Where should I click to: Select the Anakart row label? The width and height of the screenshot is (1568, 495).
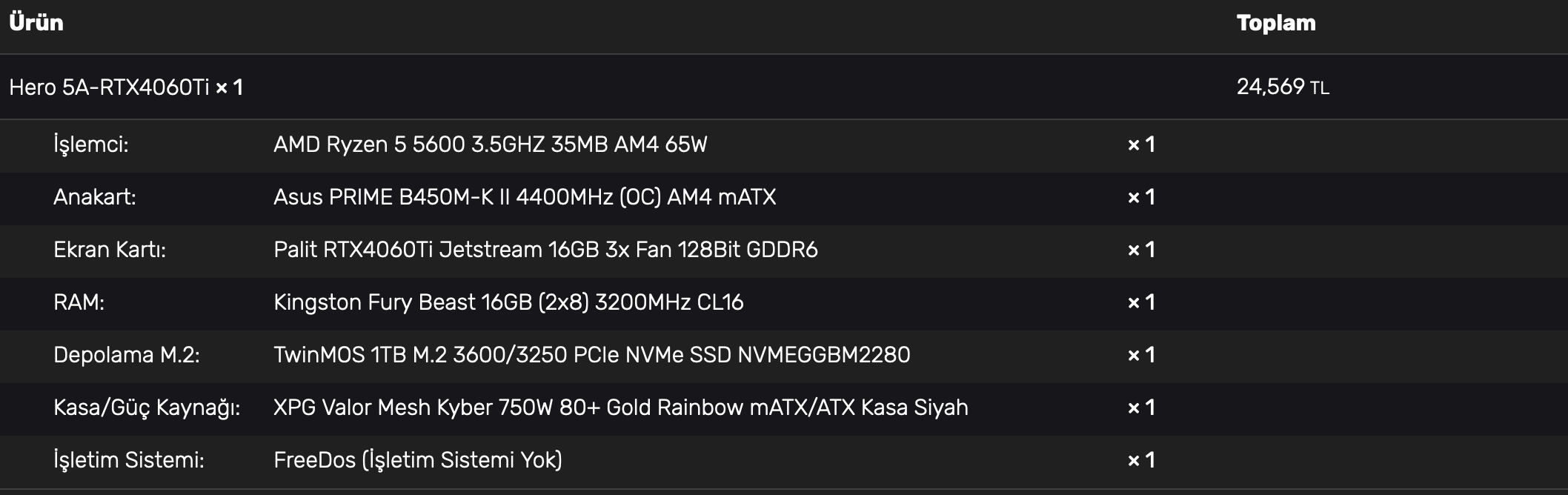[x=94, y=197]
